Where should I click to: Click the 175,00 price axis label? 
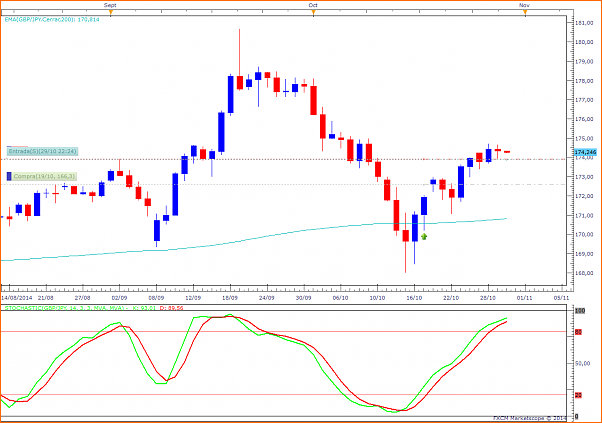[x=584, y=138]
